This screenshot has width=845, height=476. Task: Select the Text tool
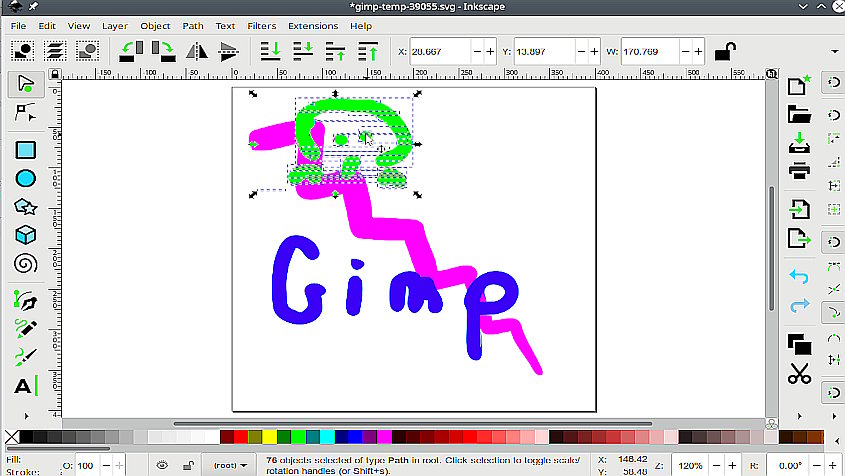click(x=25, y=386)
